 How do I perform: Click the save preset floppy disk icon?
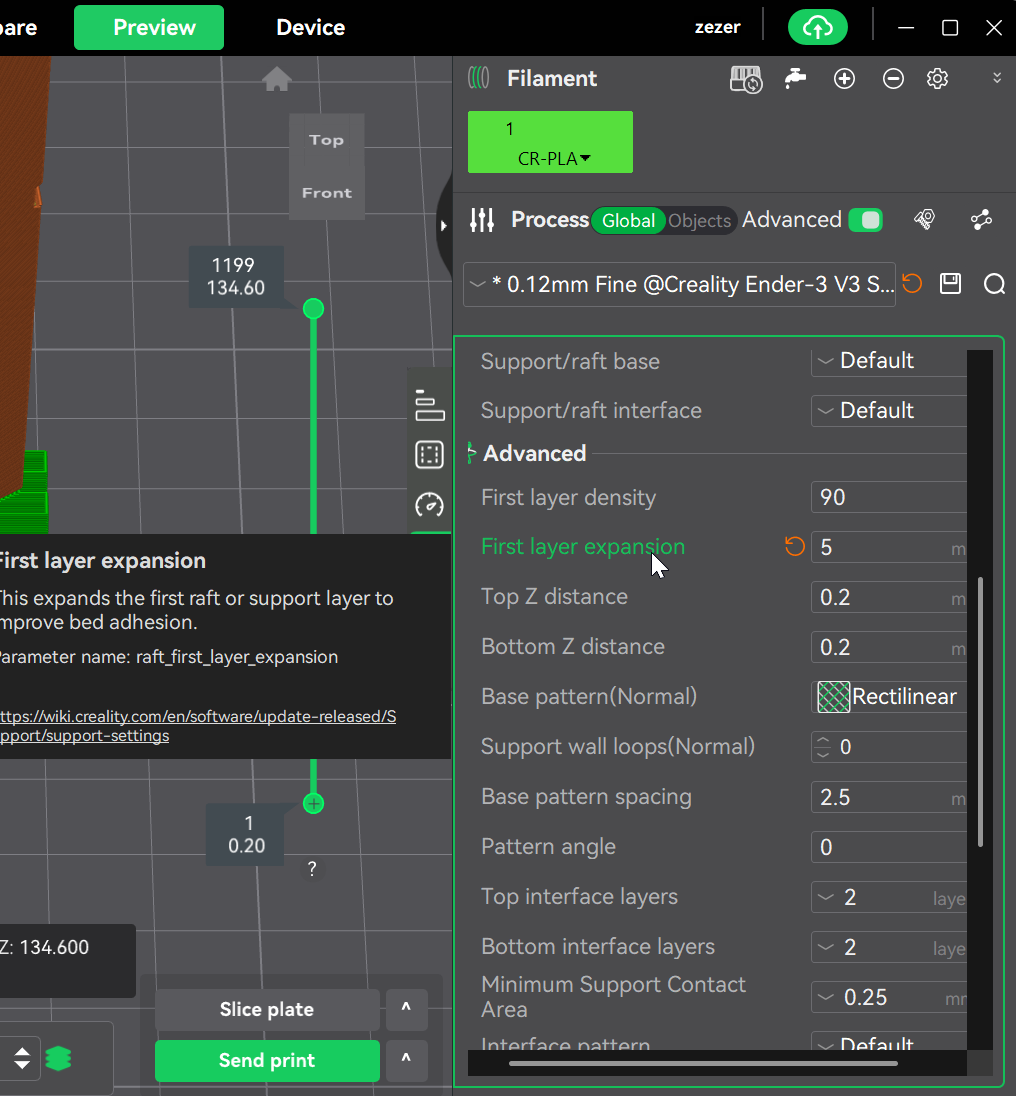click(950, 284)
